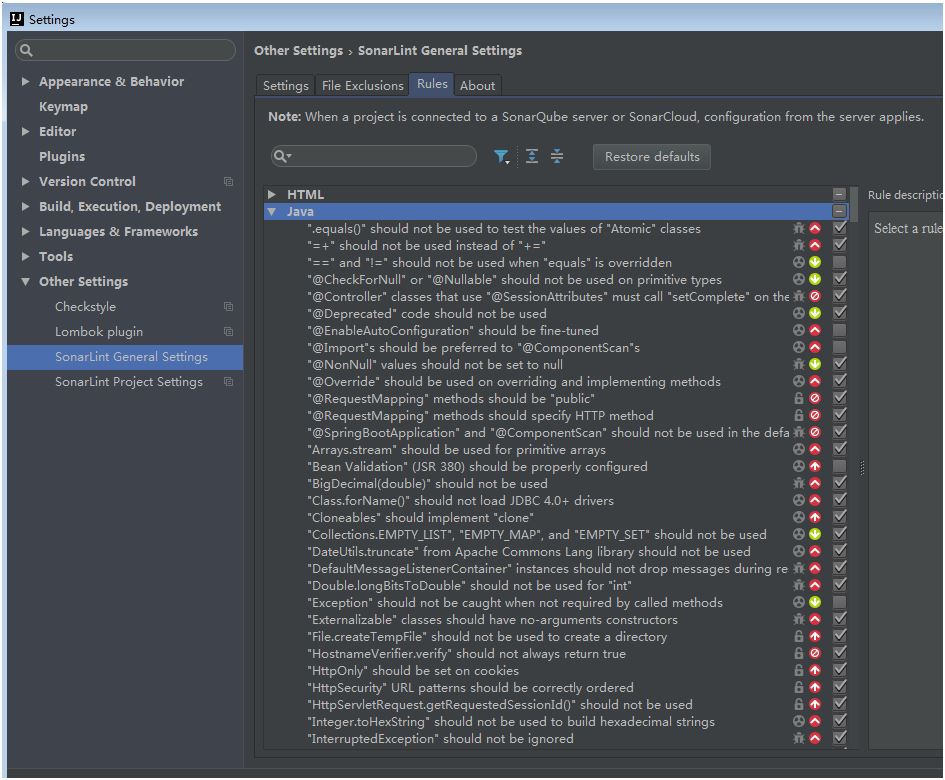Toggle the Java group checkbox
Screen dimensions: 945x780
click(839, 212)
